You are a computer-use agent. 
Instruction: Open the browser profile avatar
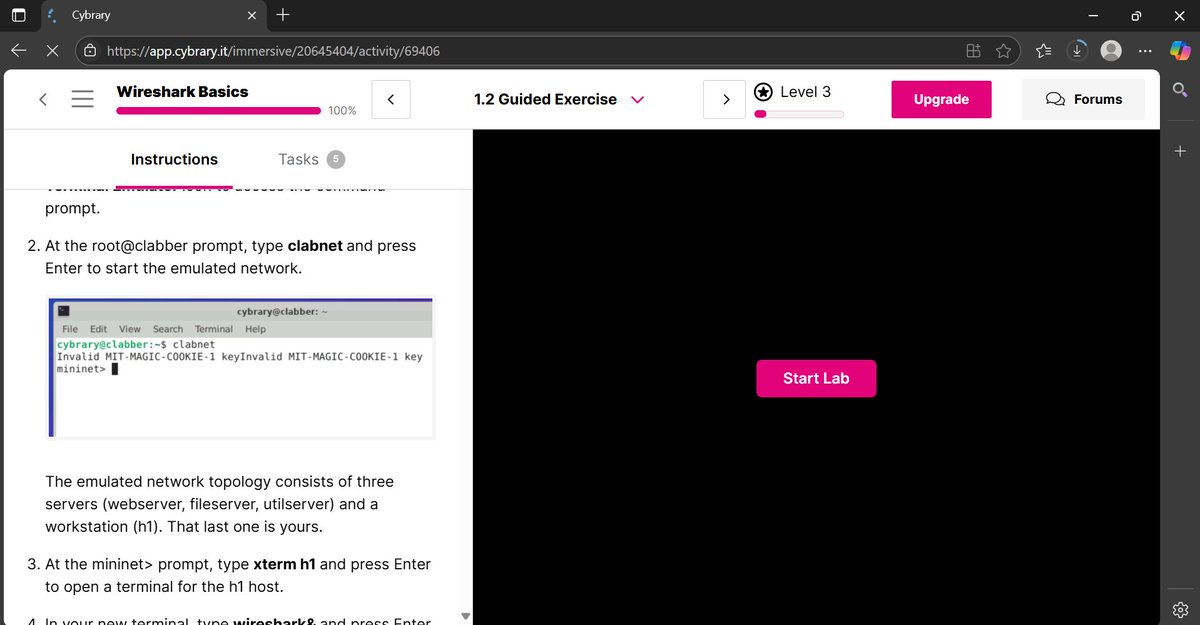click(1111, 50)
